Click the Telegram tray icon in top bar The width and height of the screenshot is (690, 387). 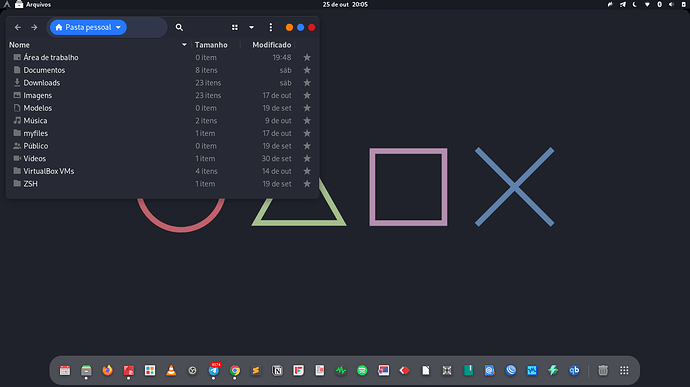(x=622, y=4)
